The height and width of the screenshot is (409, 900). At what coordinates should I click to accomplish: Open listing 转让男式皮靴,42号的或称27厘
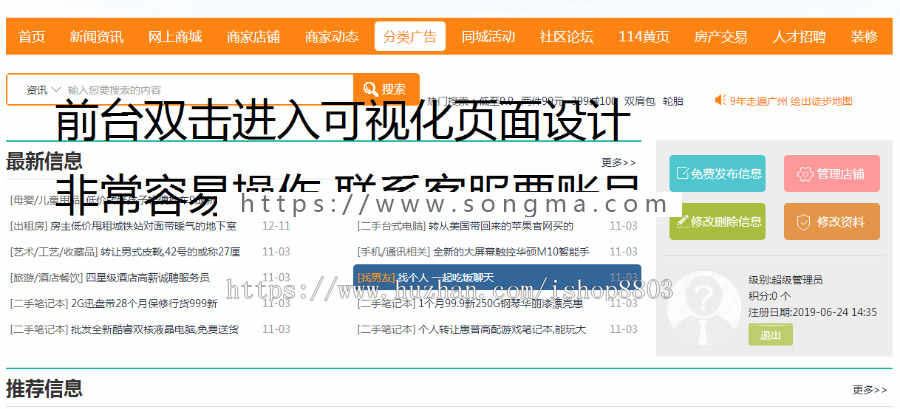click(170, 252)
